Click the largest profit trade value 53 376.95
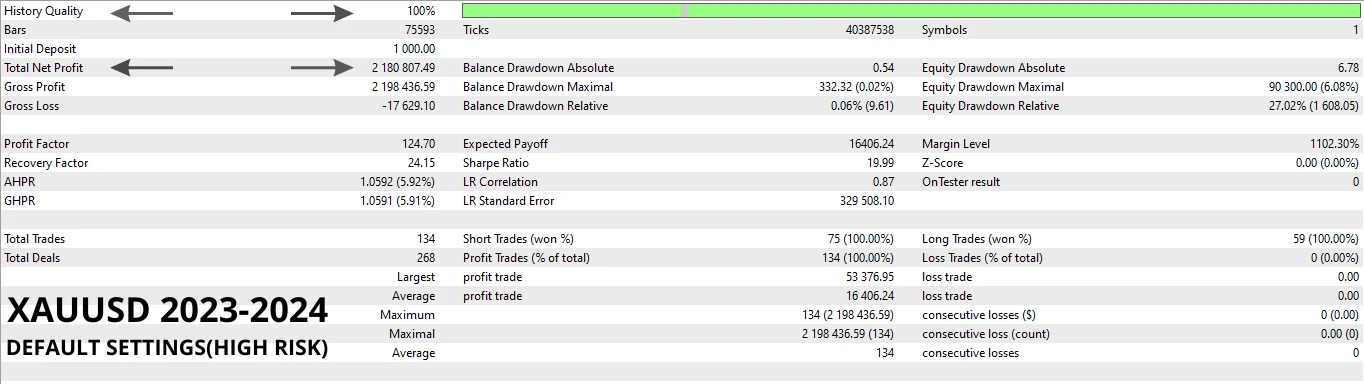This screenshot has width=1364, height=384. point(870,277)
